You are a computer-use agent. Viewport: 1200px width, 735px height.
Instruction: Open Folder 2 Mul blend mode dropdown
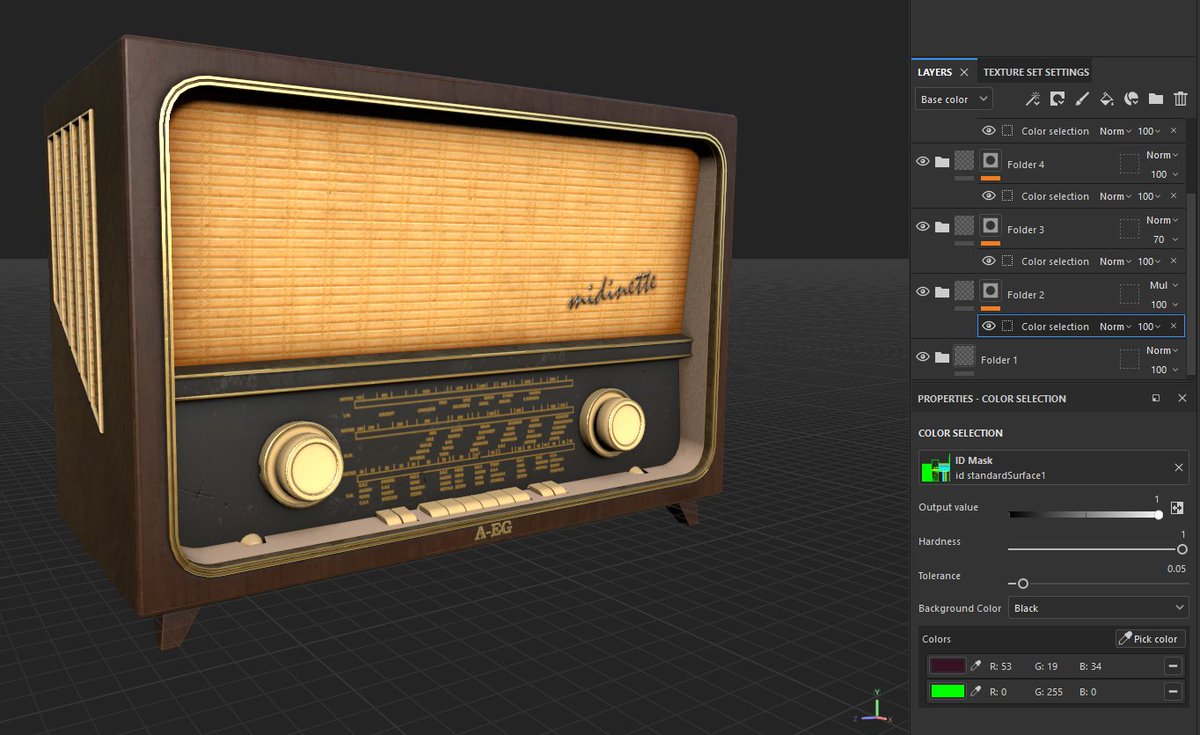(1164, 285)
